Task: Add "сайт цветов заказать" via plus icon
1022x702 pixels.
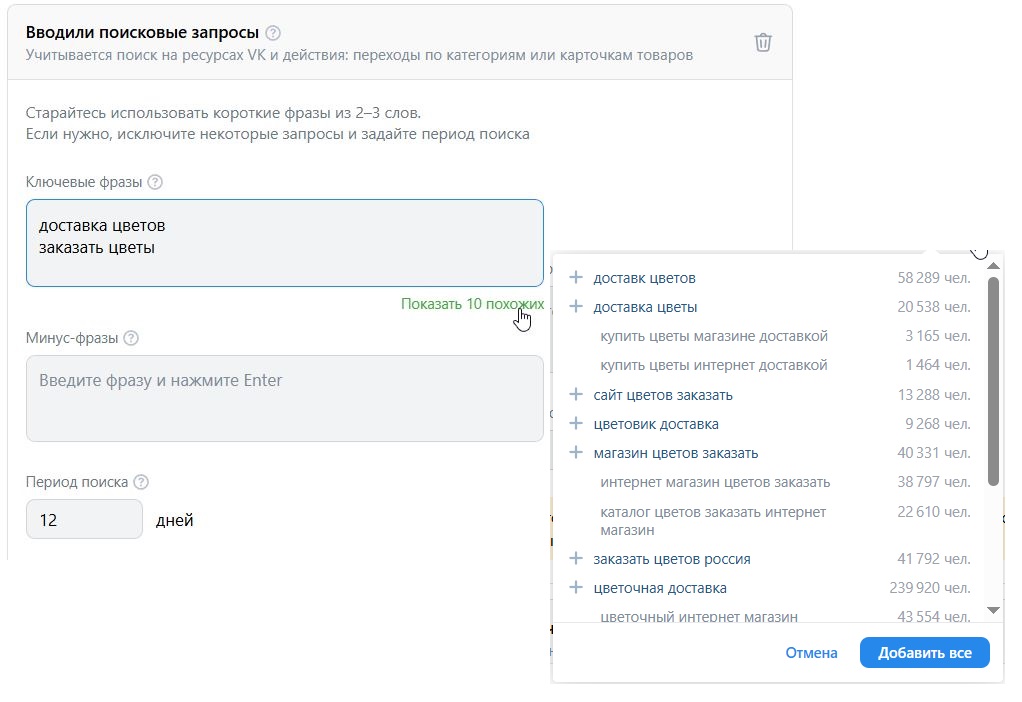Action: coord(578,394)
